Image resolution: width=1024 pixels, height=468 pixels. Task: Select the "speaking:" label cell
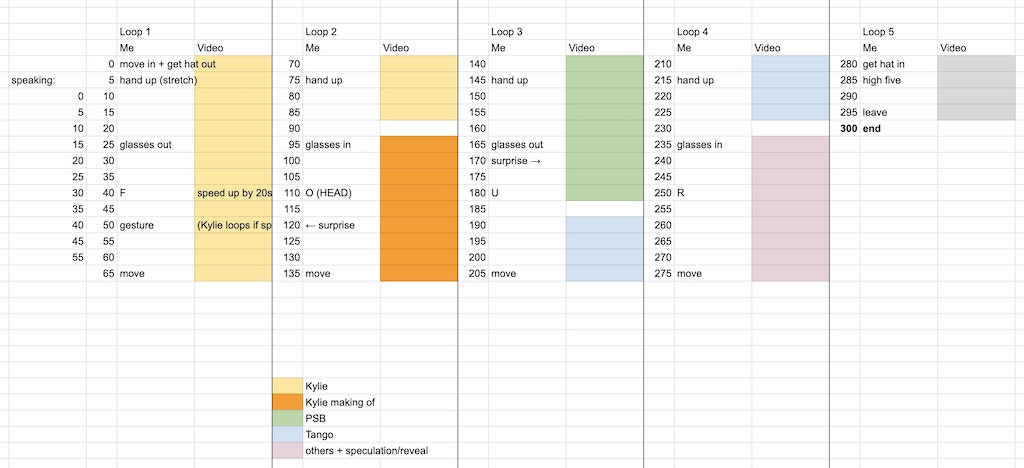(33, 80)
